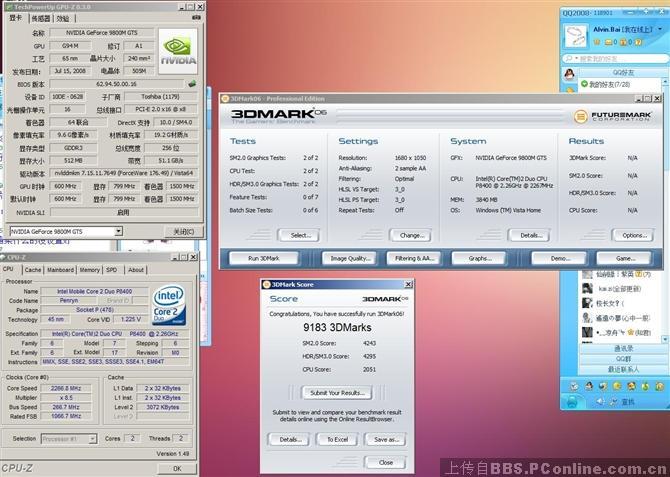670x477 pixels.
Task: Click Details... in the 3DMark Score dialog
Action: click(288, 439)
